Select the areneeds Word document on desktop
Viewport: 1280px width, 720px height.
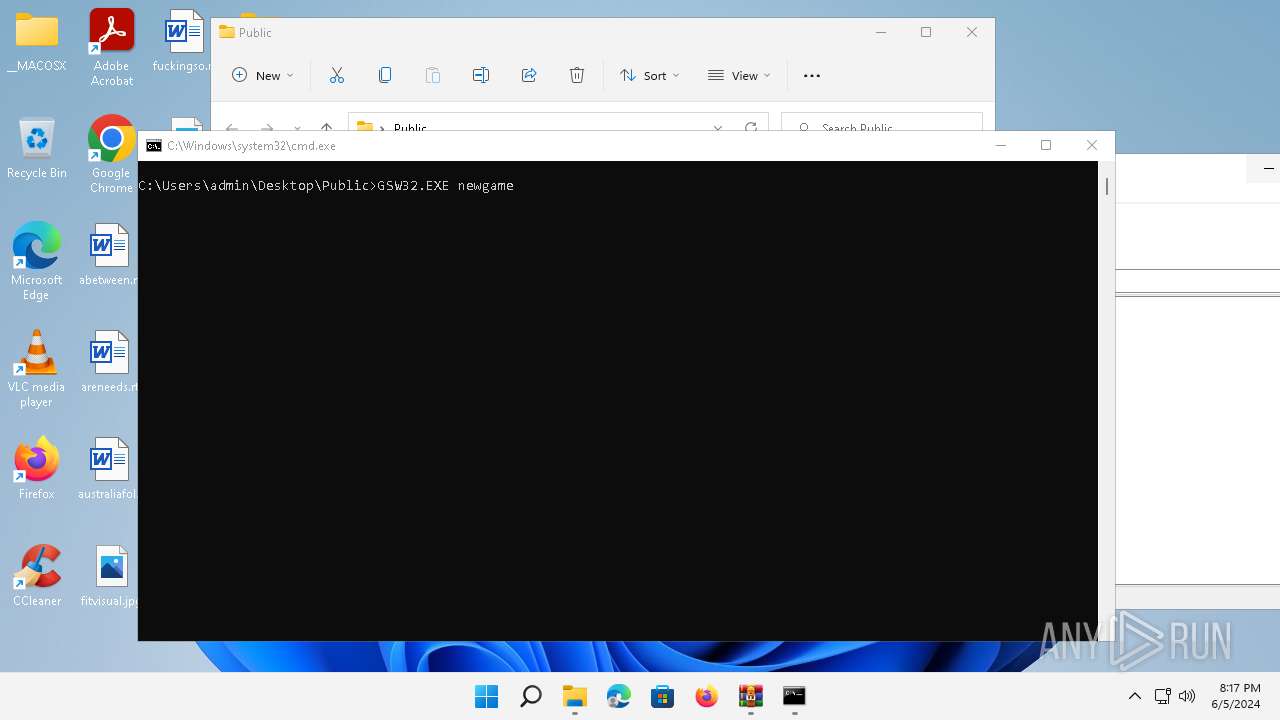108,361
